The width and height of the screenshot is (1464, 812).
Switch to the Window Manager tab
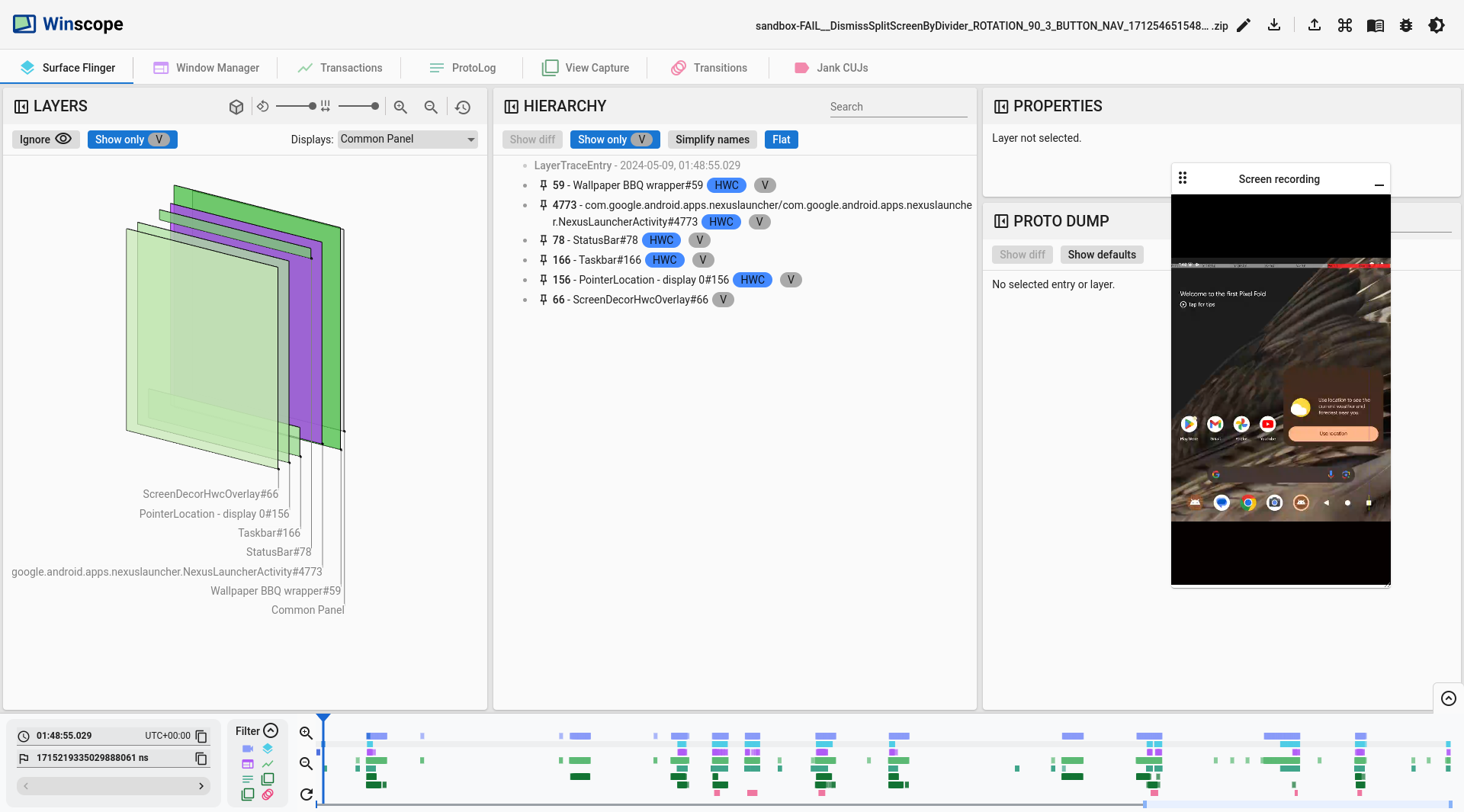point(206,67)
